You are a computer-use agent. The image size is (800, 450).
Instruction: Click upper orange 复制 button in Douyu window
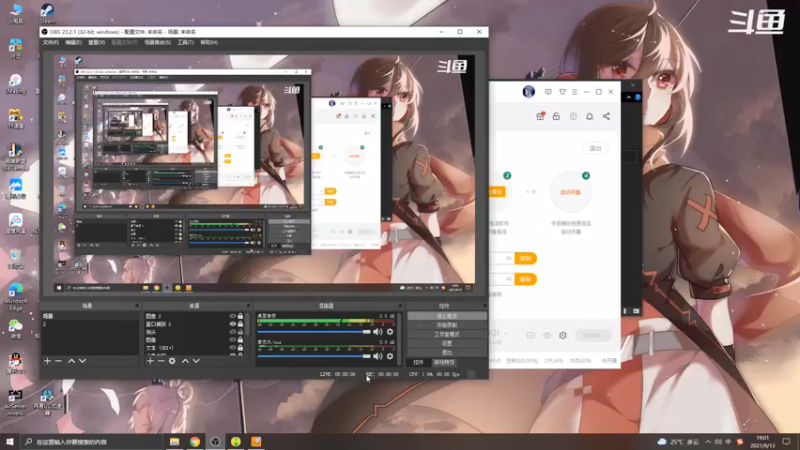[526, 258]
